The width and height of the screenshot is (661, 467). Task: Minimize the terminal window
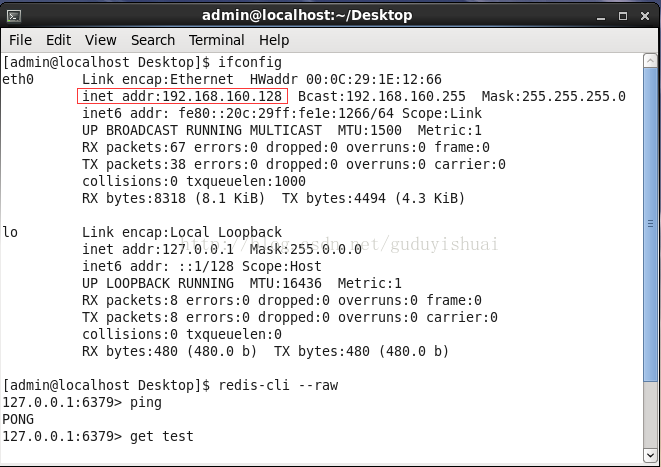(601, 17)
